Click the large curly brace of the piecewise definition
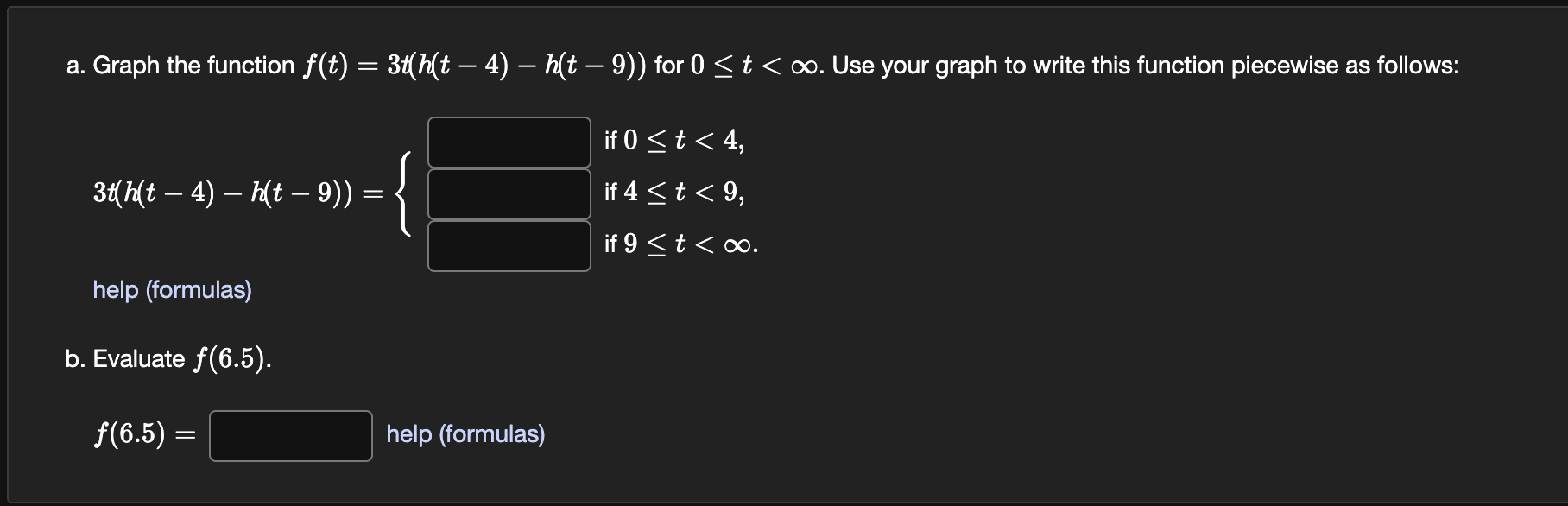The image size is (1568, 506). (404, 194)
